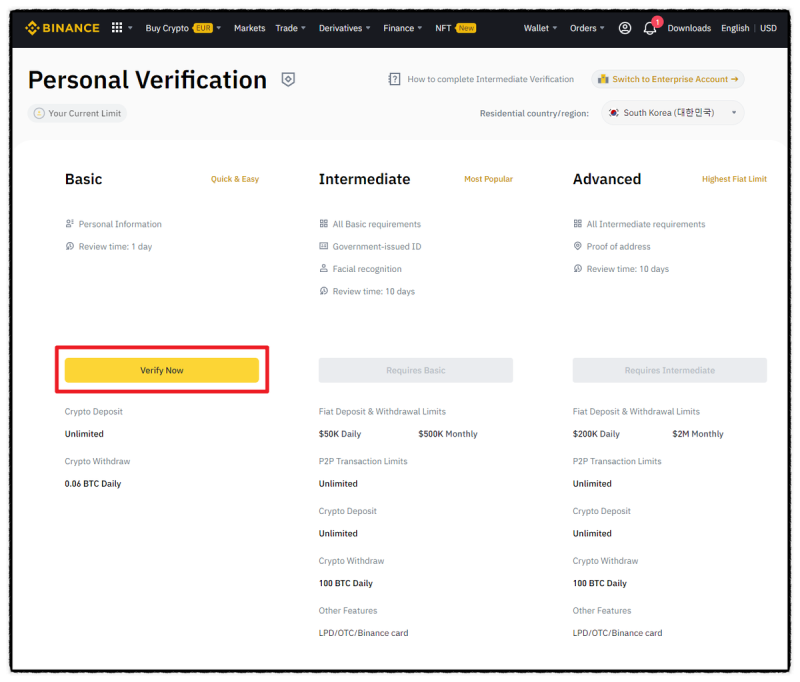Image resolution: width=800 pixels, height=682 pixels.
Task: Click the Intermediate heading
Action: [x=364, y=179]
